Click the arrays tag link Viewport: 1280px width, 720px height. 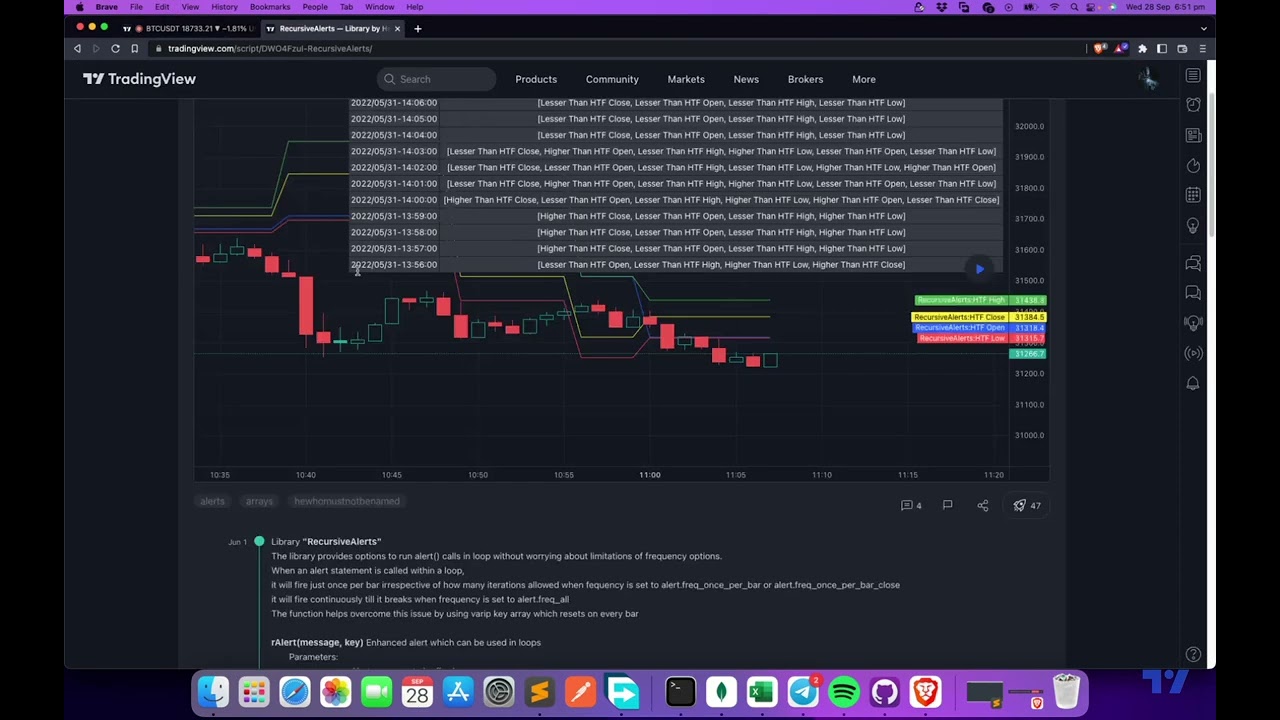pos(259,501)
